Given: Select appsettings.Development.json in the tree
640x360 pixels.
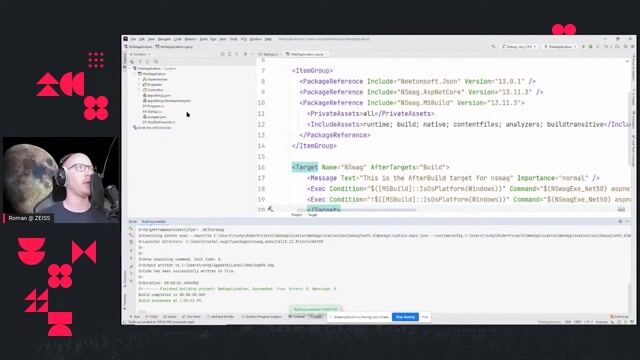Looking at the screenshot, I should (167, 100).
